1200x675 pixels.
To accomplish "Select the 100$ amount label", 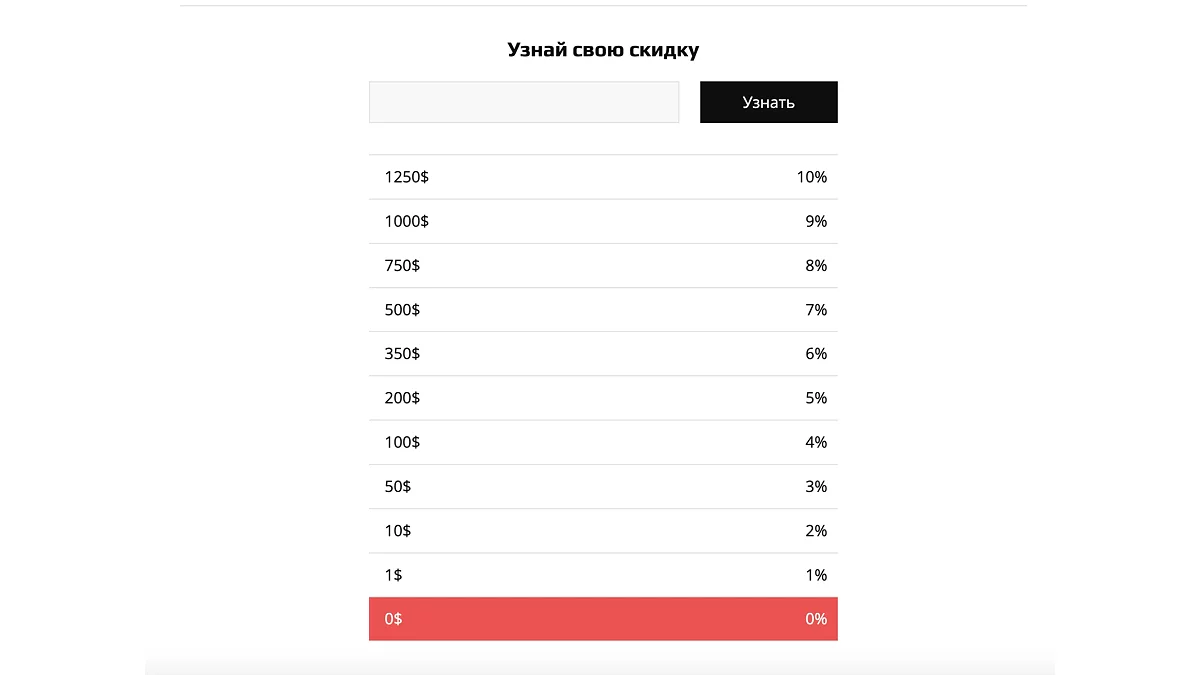I will pyautogui.click(x=402, y=442).
